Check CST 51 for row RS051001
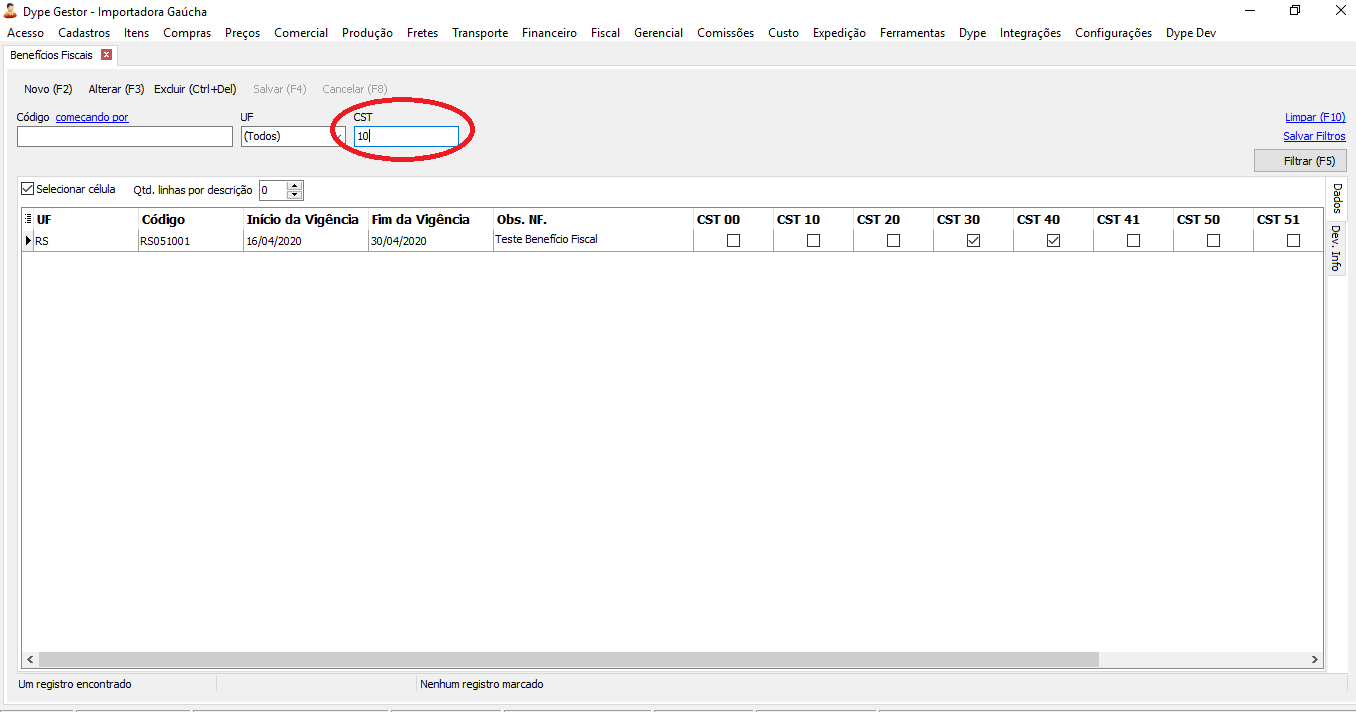 tap(1293, 241)
